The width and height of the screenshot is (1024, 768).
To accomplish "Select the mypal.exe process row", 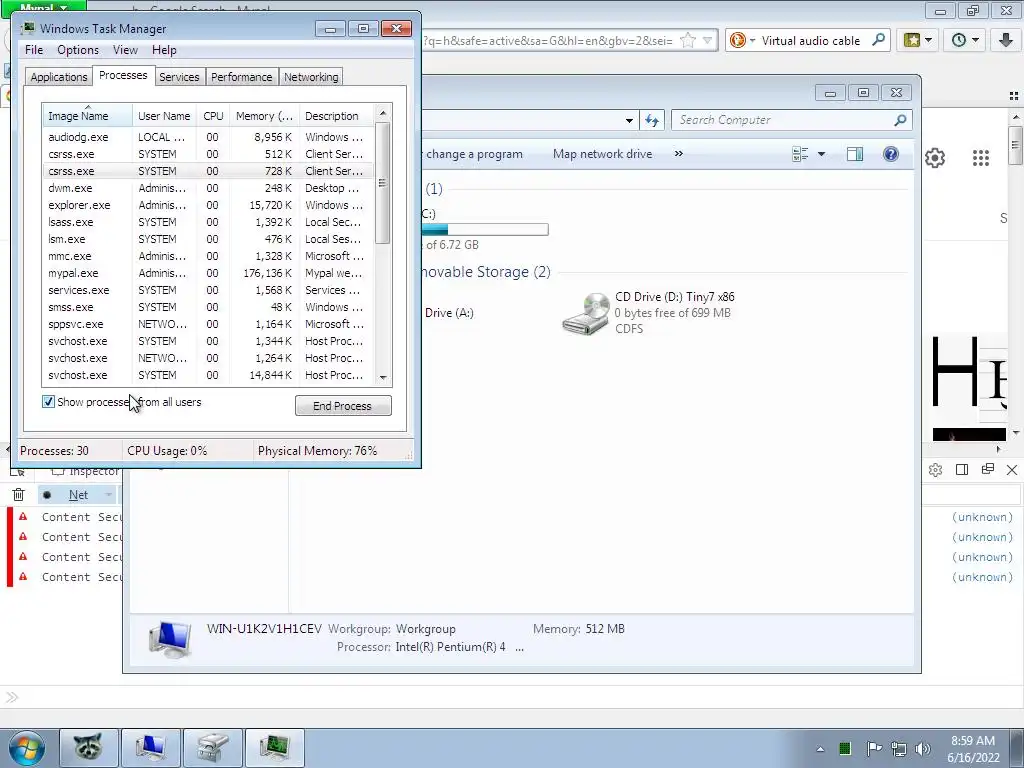I will 207,273.
